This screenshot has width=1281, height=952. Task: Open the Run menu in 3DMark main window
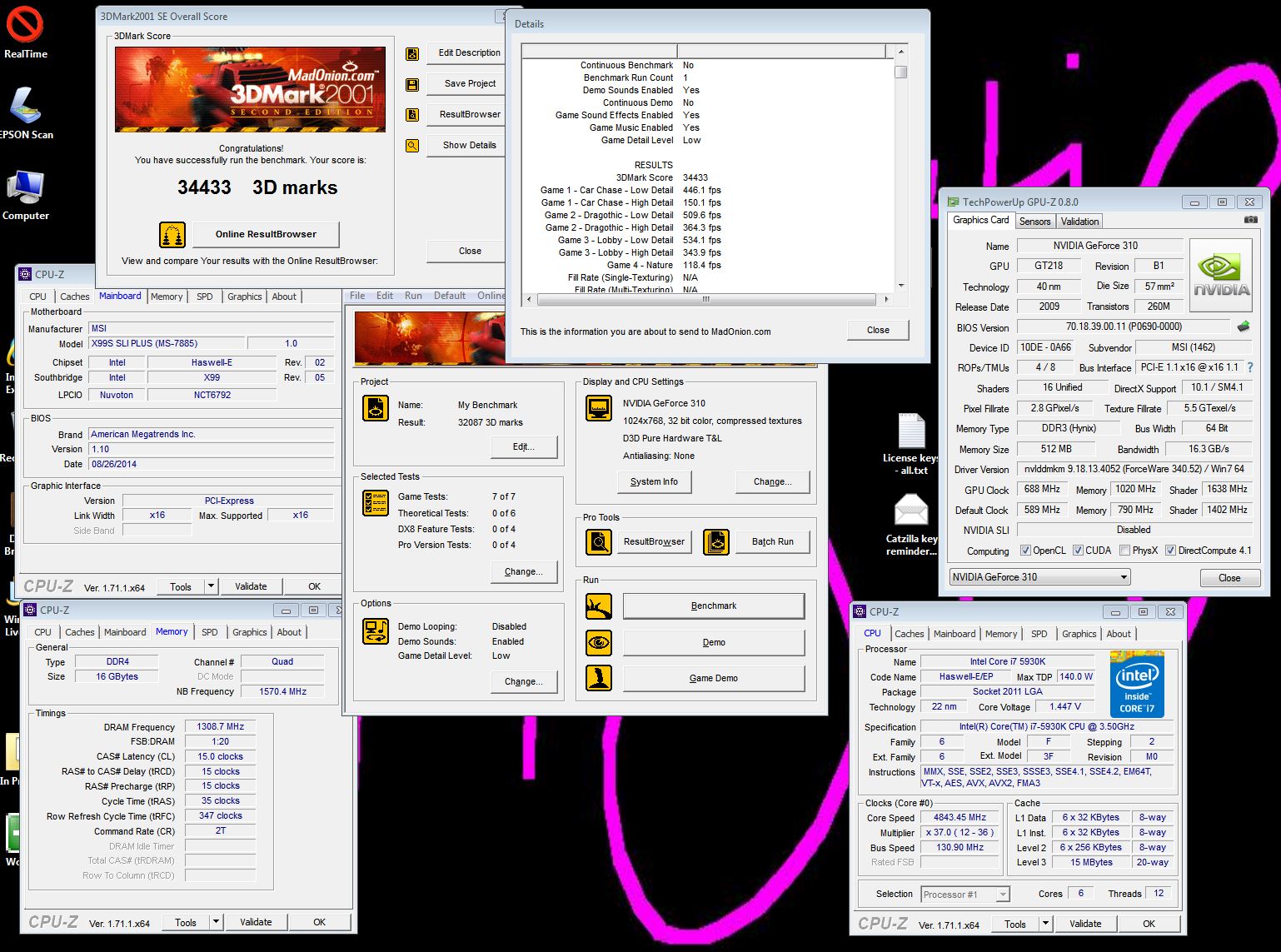[413, 296]
